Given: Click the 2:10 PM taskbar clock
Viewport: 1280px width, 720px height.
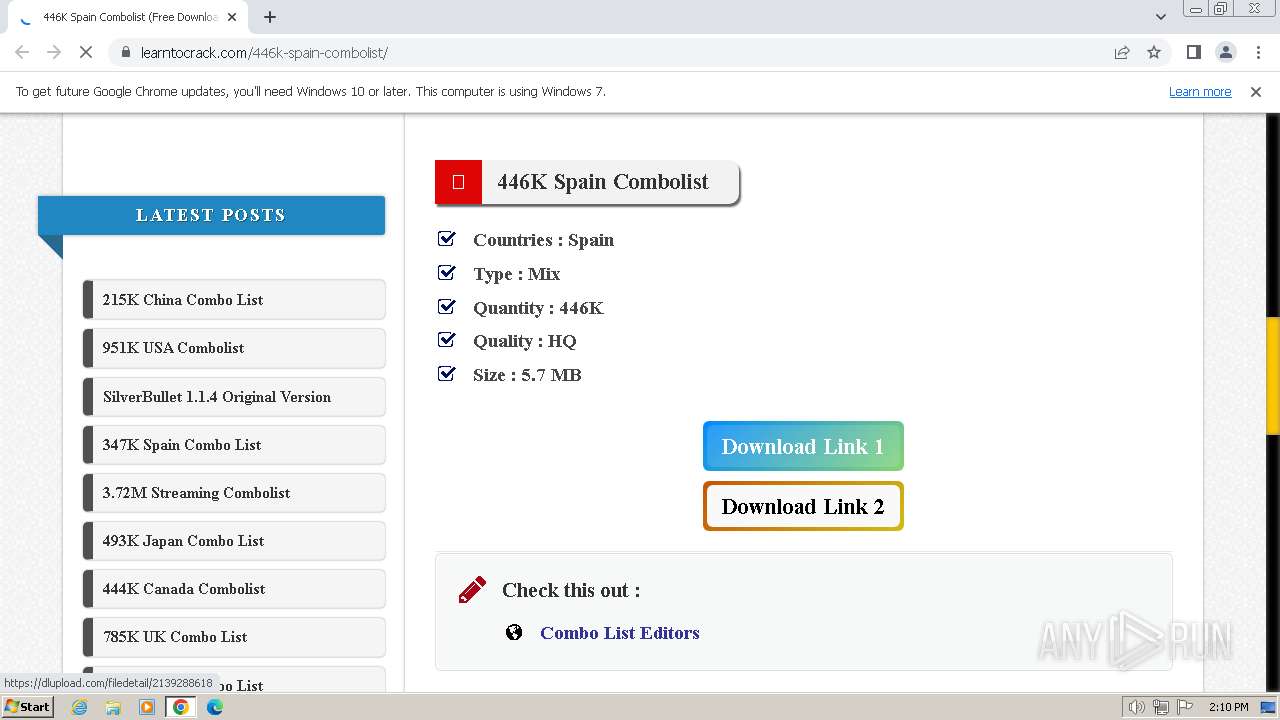Looking at the screenshot, I should coord(1228,707).
